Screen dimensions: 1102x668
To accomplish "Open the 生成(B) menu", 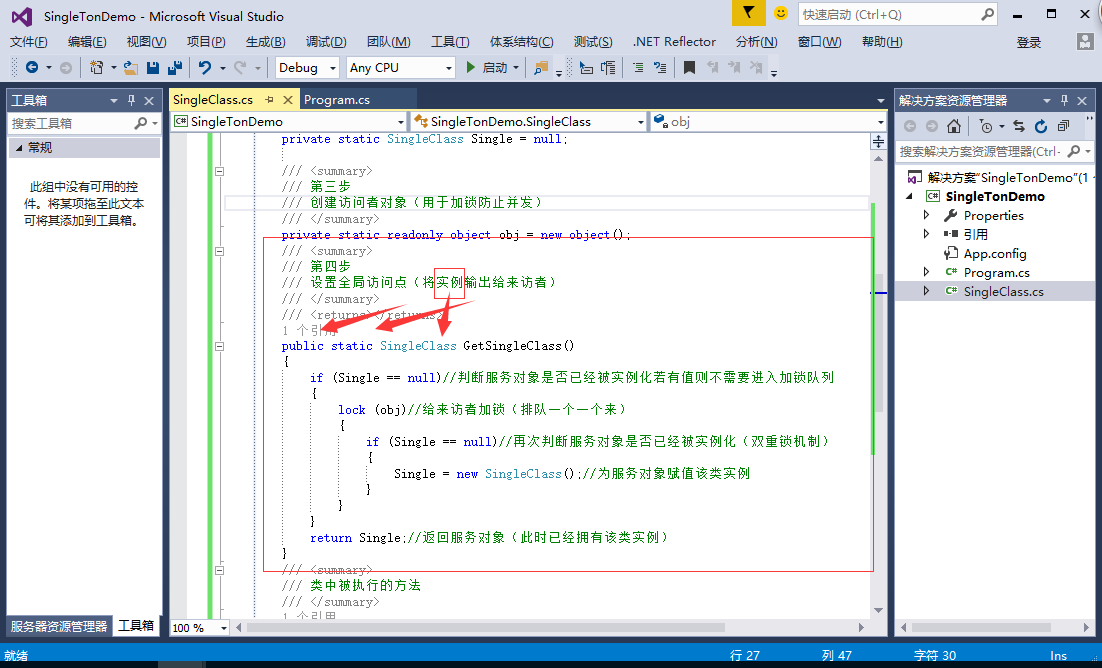I will pos(266,41).
